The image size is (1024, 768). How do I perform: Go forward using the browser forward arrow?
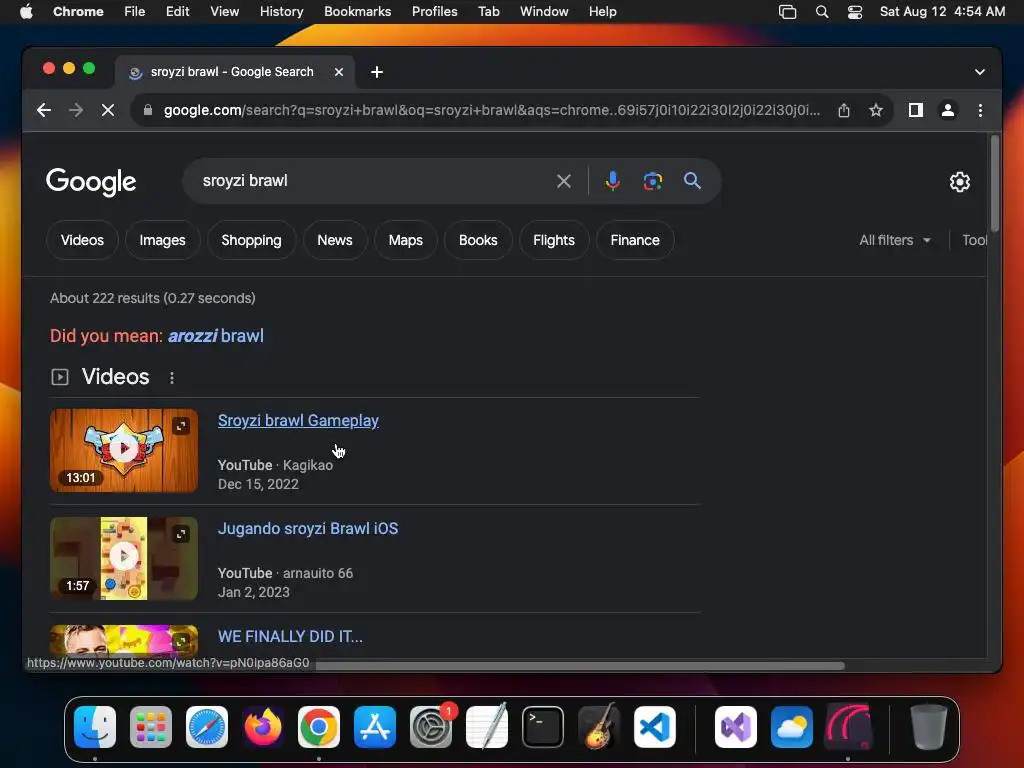[x=76, y=110]
